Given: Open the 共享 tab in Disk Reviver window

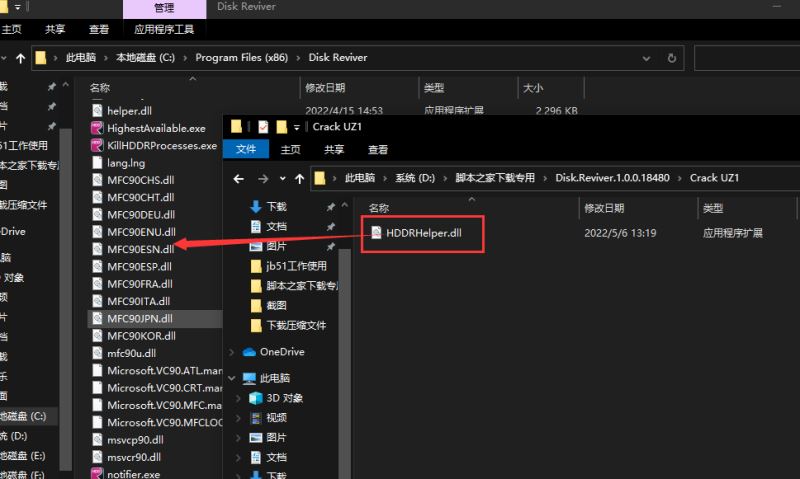Looking at the screenshot, I should pos(55,30).
